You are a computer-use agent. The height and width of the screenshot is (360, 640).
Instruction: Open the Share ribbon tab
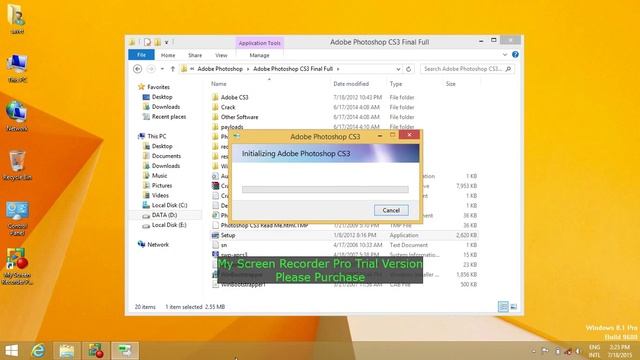point(195,55)
